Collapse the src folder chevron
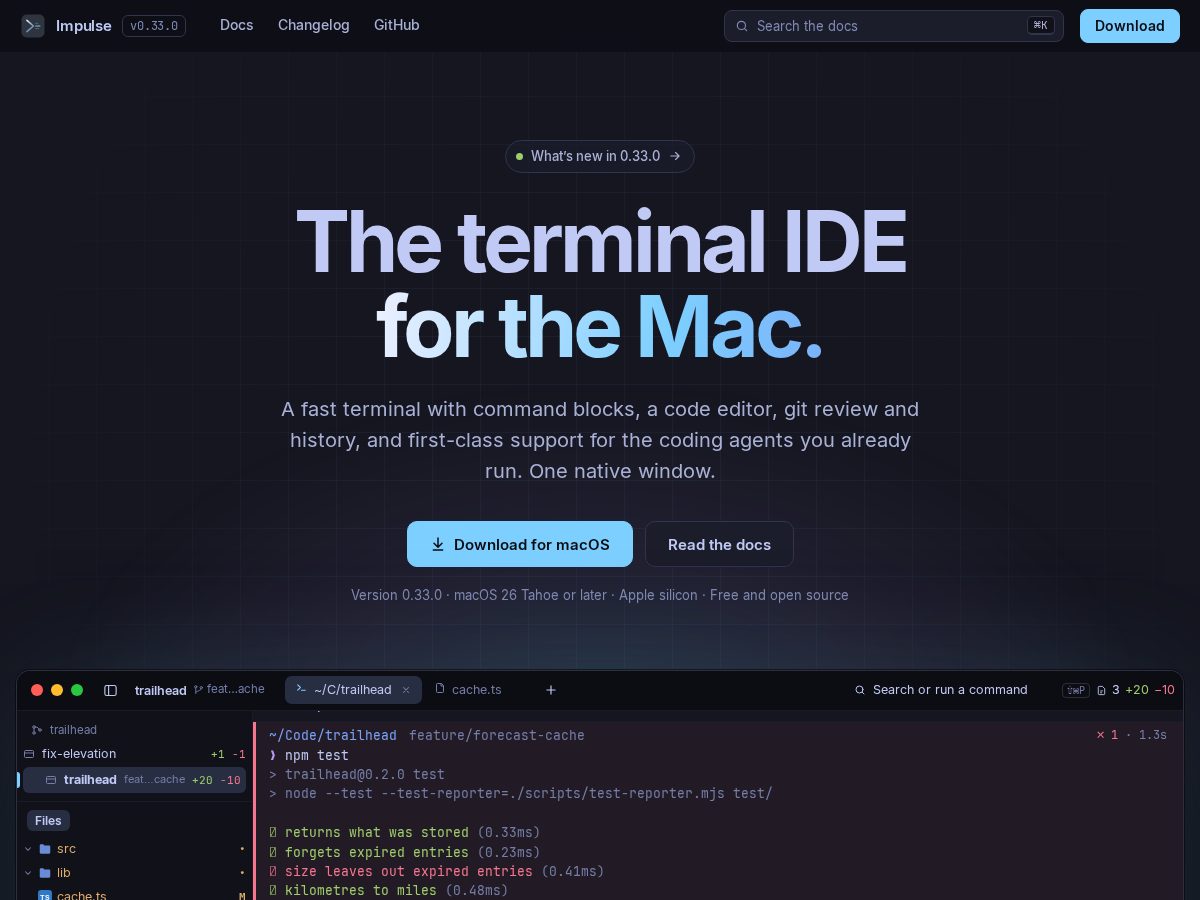 pos(28,849)
